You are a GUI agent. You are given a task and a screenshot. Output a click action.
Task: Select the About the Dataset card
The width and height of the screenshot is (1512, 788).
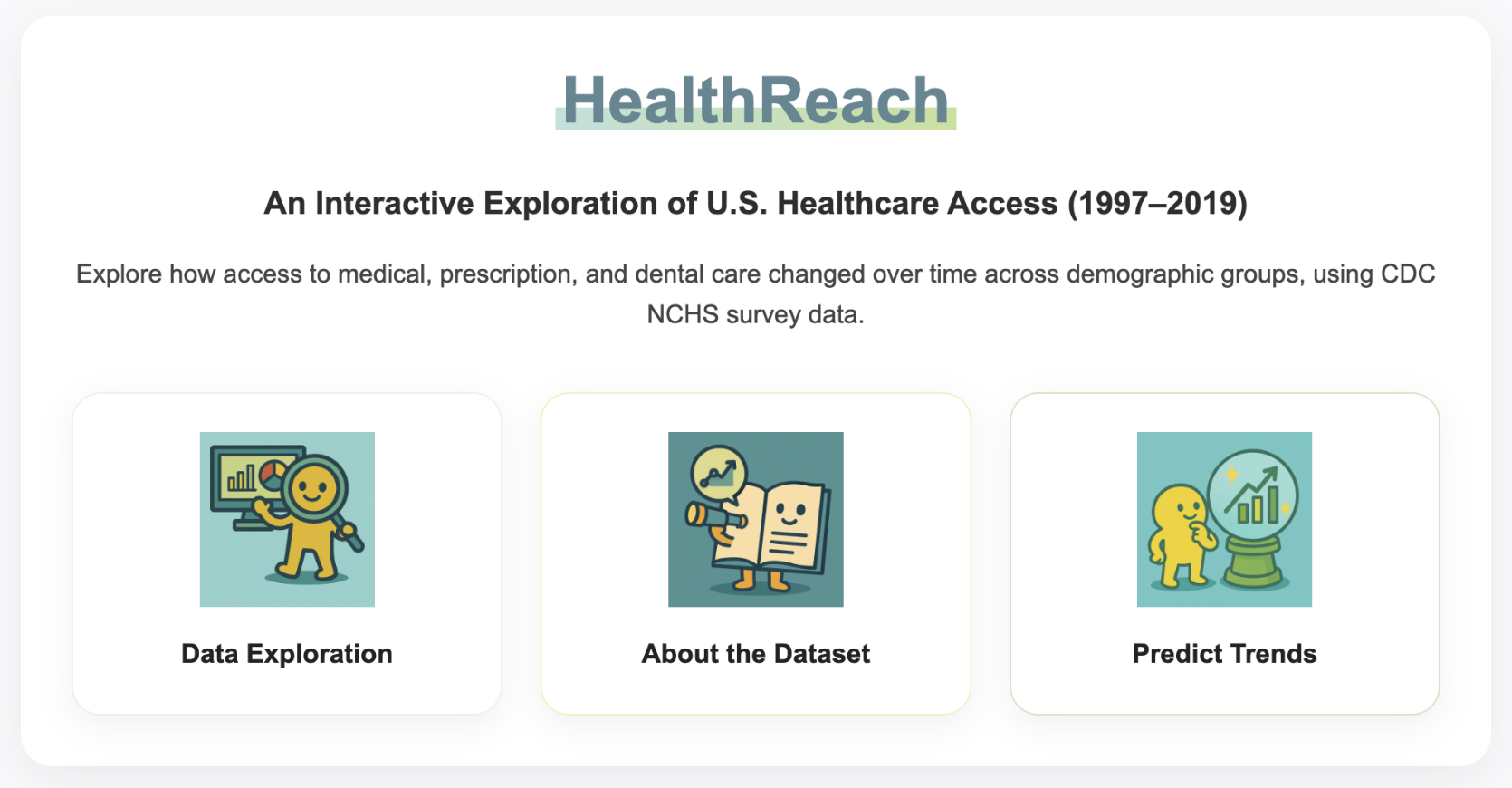click(756, 554)
